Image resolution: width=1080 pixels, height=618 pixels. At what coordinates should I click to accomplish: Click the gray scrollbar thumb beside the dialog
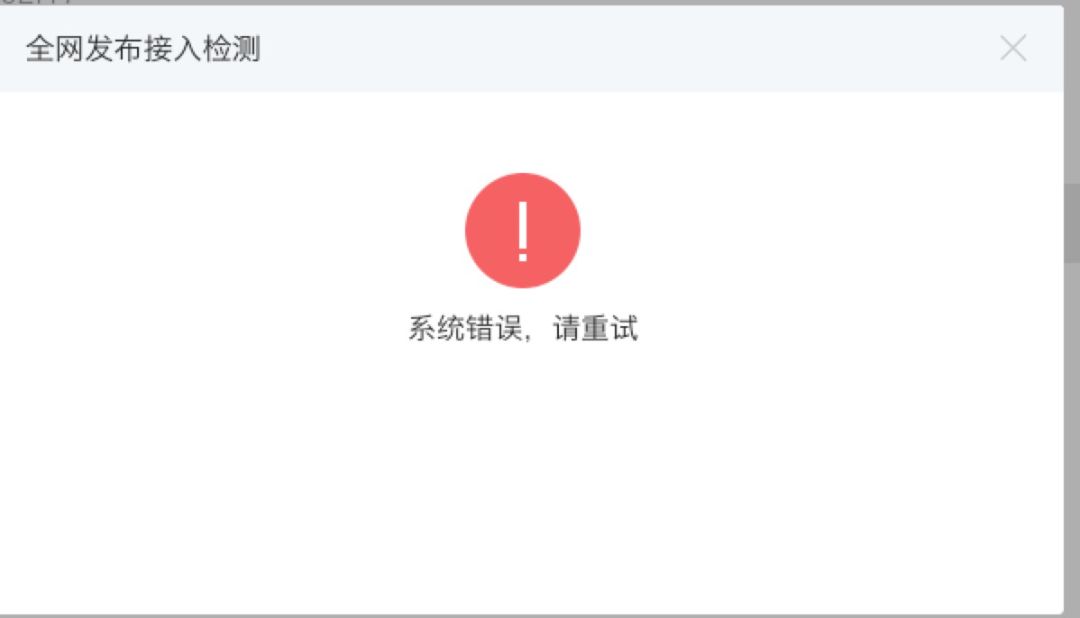(1072, 223)
